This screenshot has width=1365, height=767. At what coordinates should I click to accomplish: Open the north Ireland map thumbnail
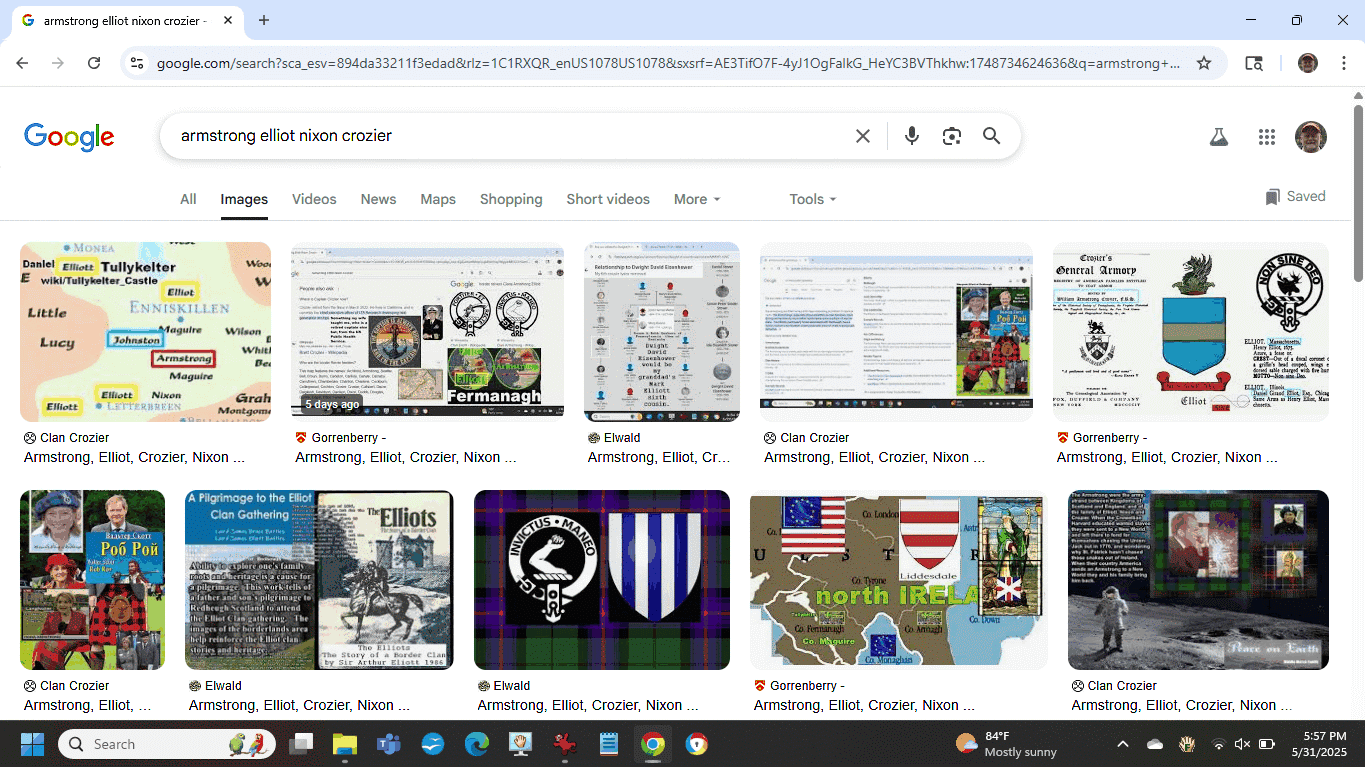[x=899, y=580]
